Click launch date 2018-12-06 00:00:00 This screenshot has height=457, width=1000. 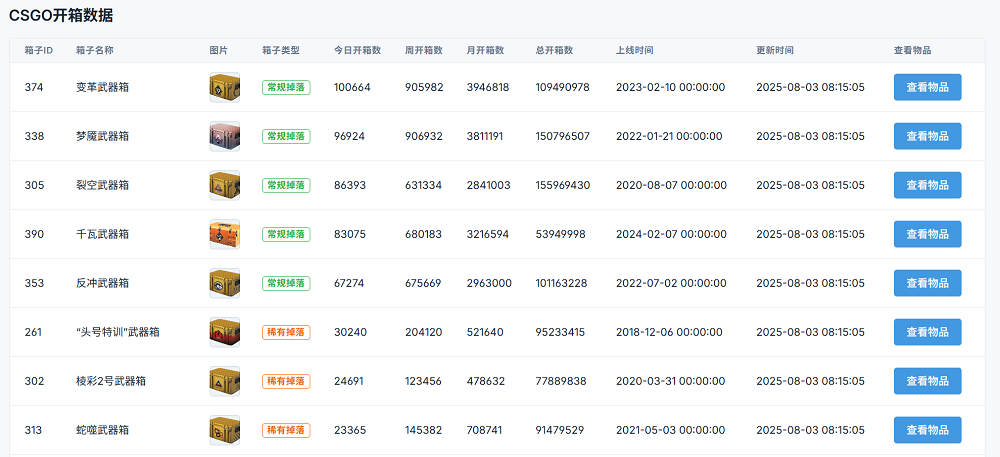[x=669, y=332]
